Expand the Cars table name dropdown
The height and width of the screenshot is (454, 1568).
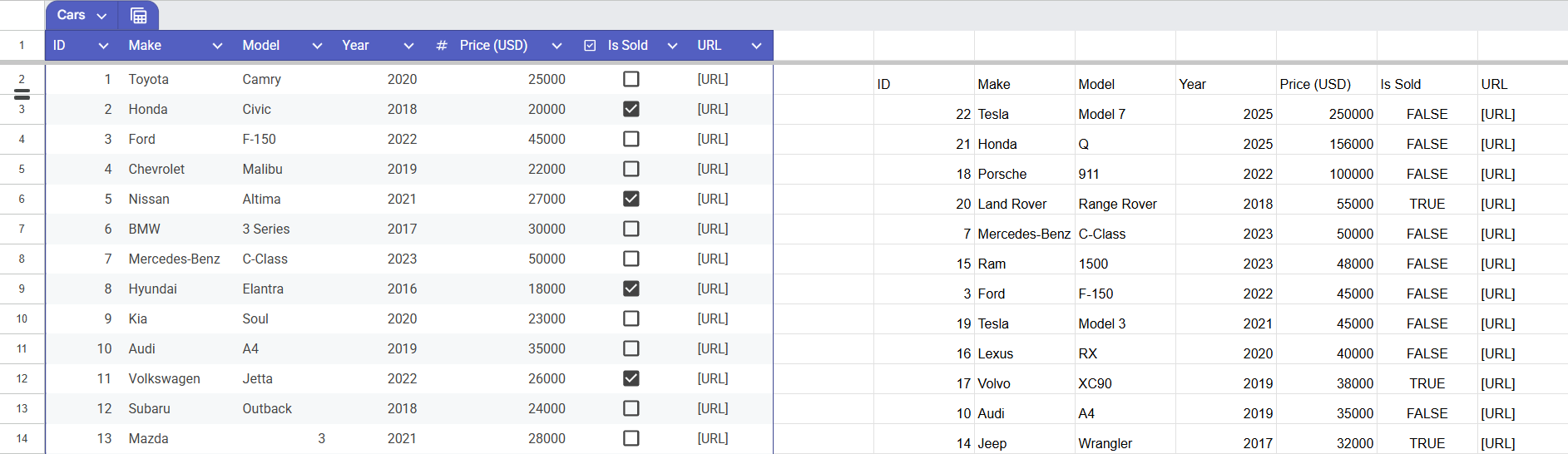click(101, 16)
